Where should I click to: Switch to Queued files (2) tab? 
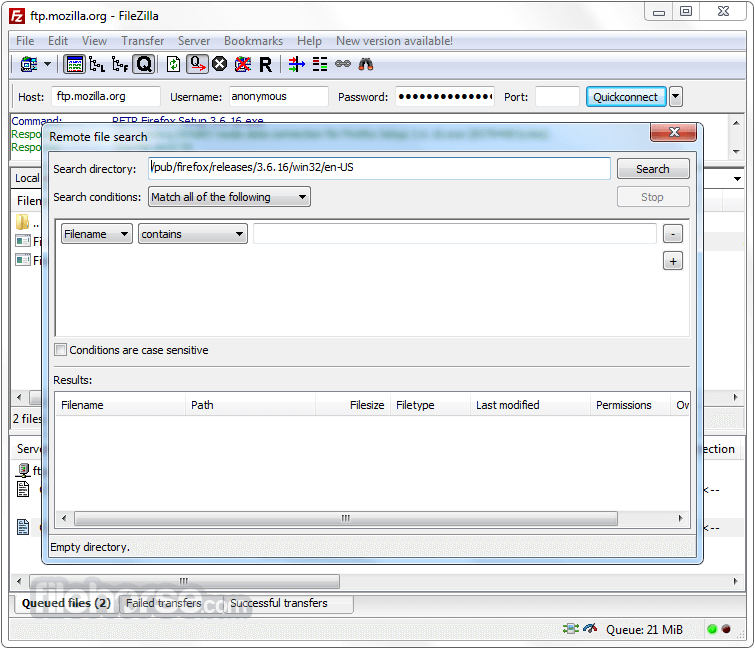click(x=66, y=603)
